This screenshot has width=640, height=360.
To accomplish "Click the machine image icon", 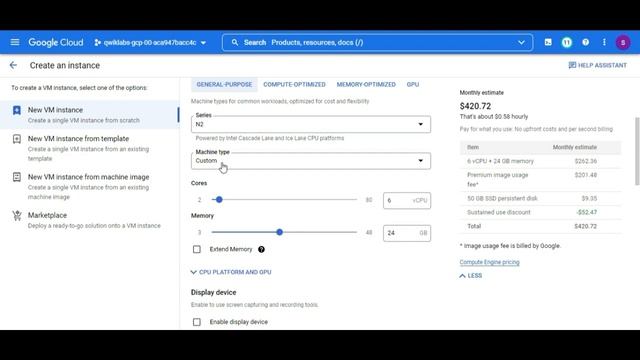I will point(17,177).
